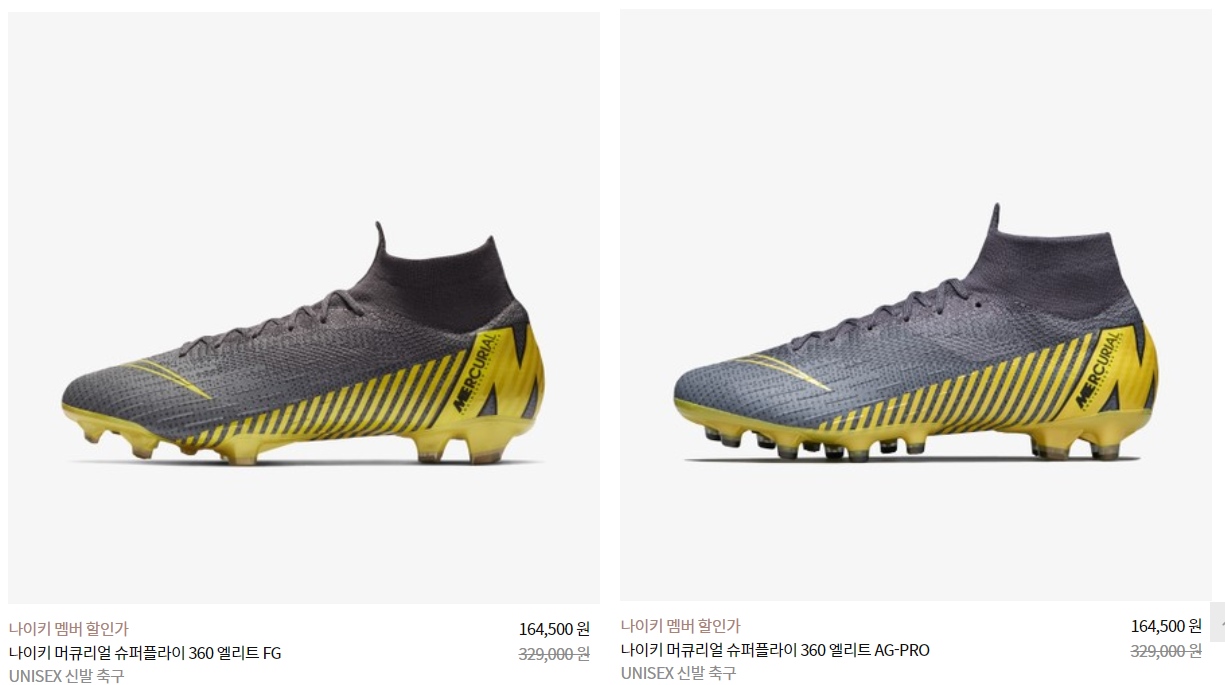This screenshot has height=685, width=1225.
Task: Click product name 머큐리얼 슈퍼플라이 360 엘리트 FG
Action: [x=145, y=654]
